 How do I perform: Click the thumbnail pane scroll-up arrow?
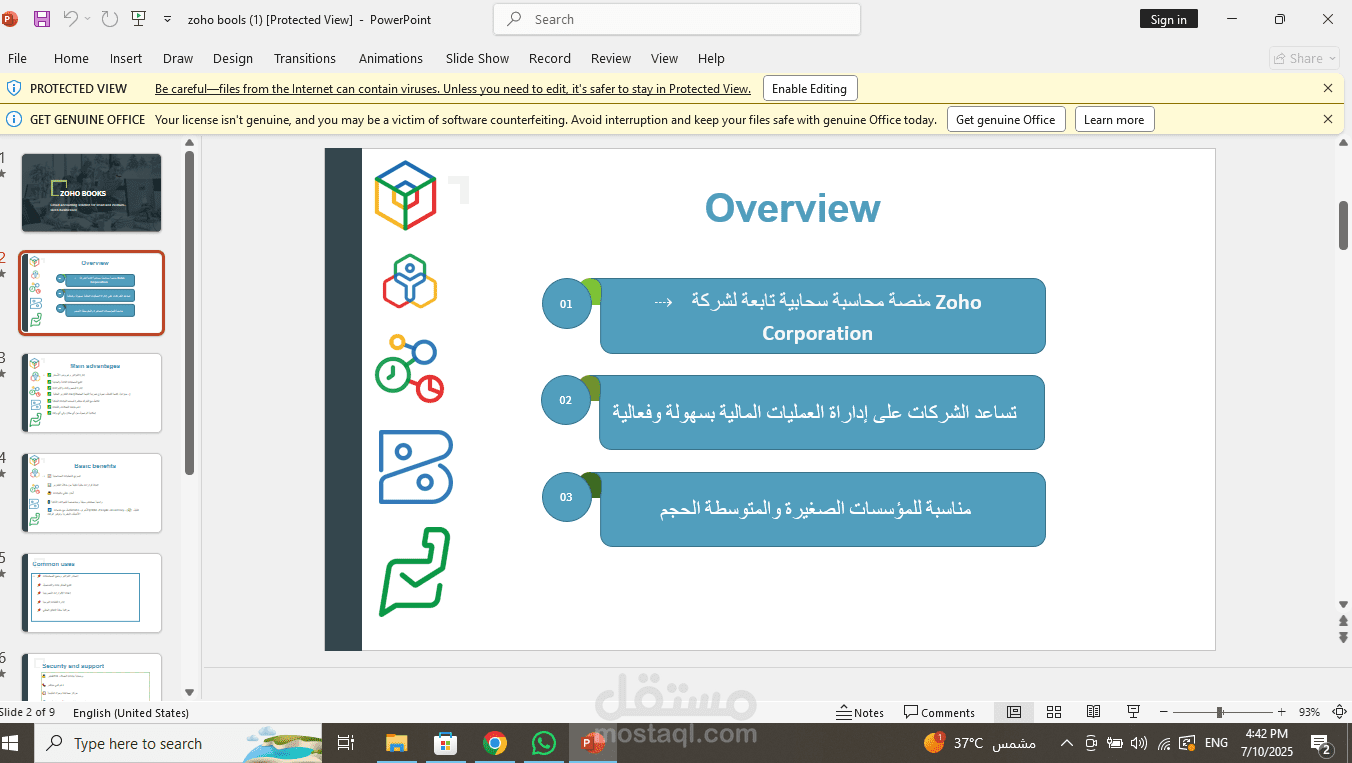tap(190, 143)
